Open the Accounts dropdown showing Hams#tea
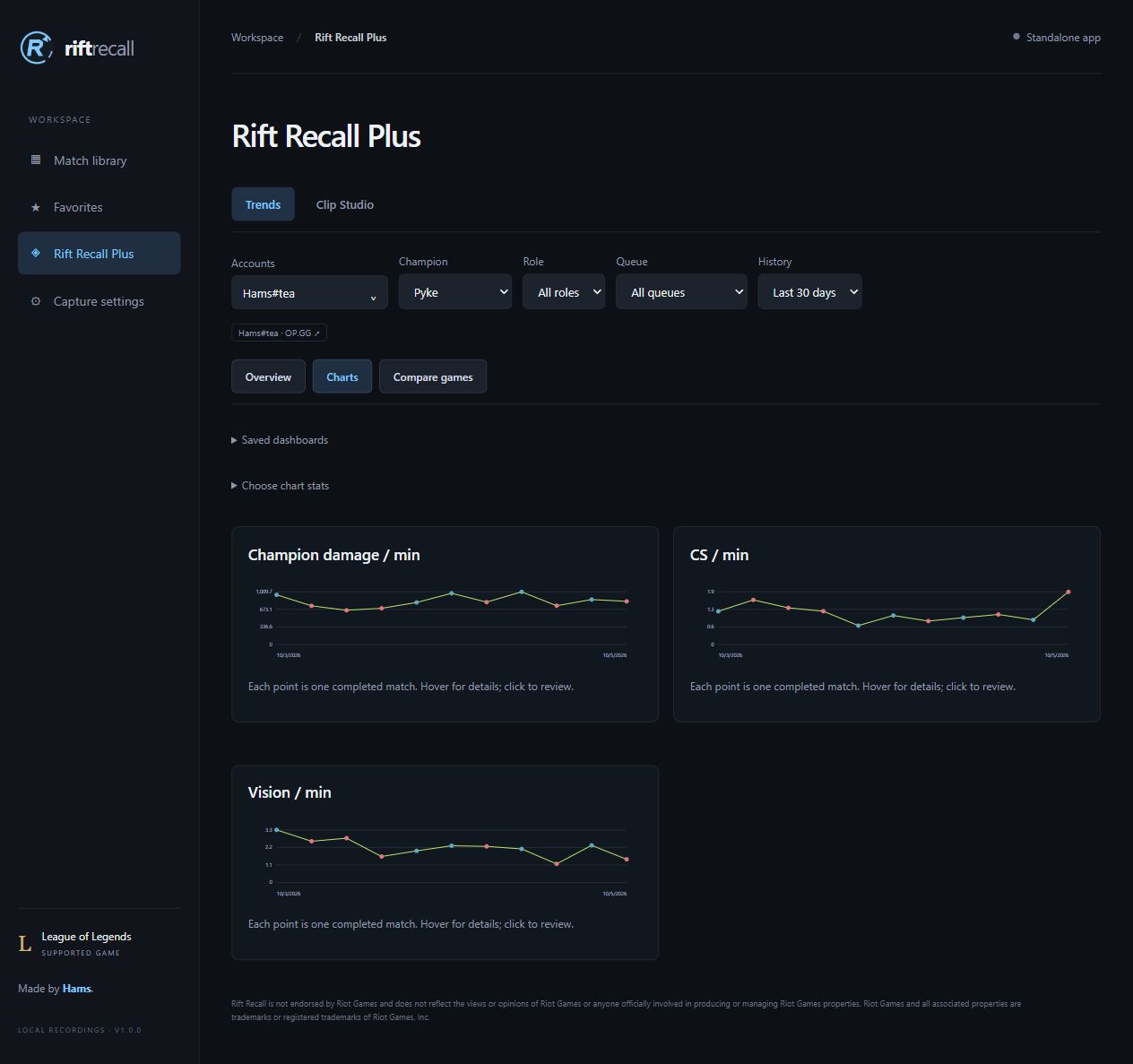1133x1064 pixels. click(x=309, y=292)
